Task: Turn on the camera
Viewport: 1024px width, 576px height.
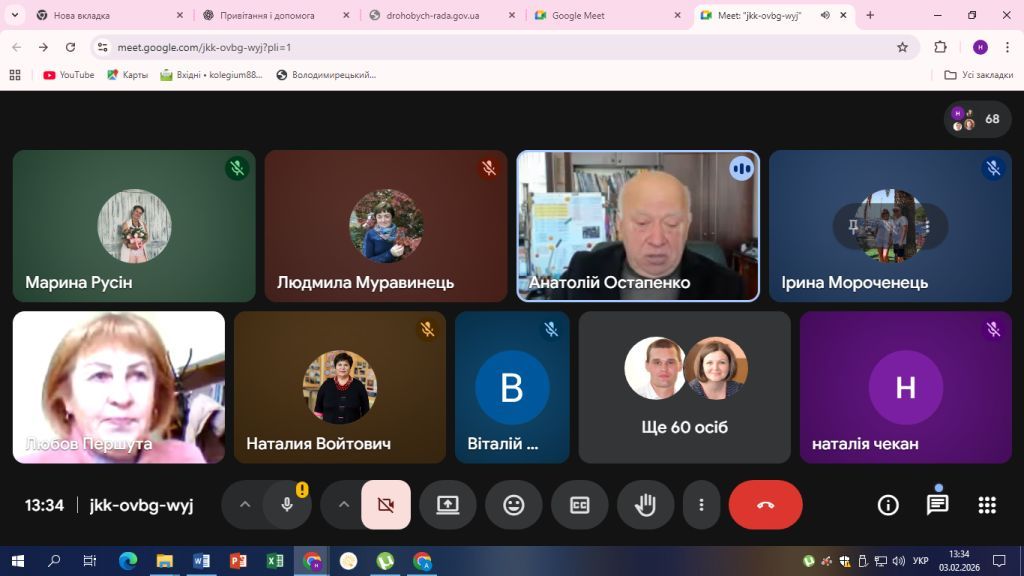Action: tap(386, 505)
